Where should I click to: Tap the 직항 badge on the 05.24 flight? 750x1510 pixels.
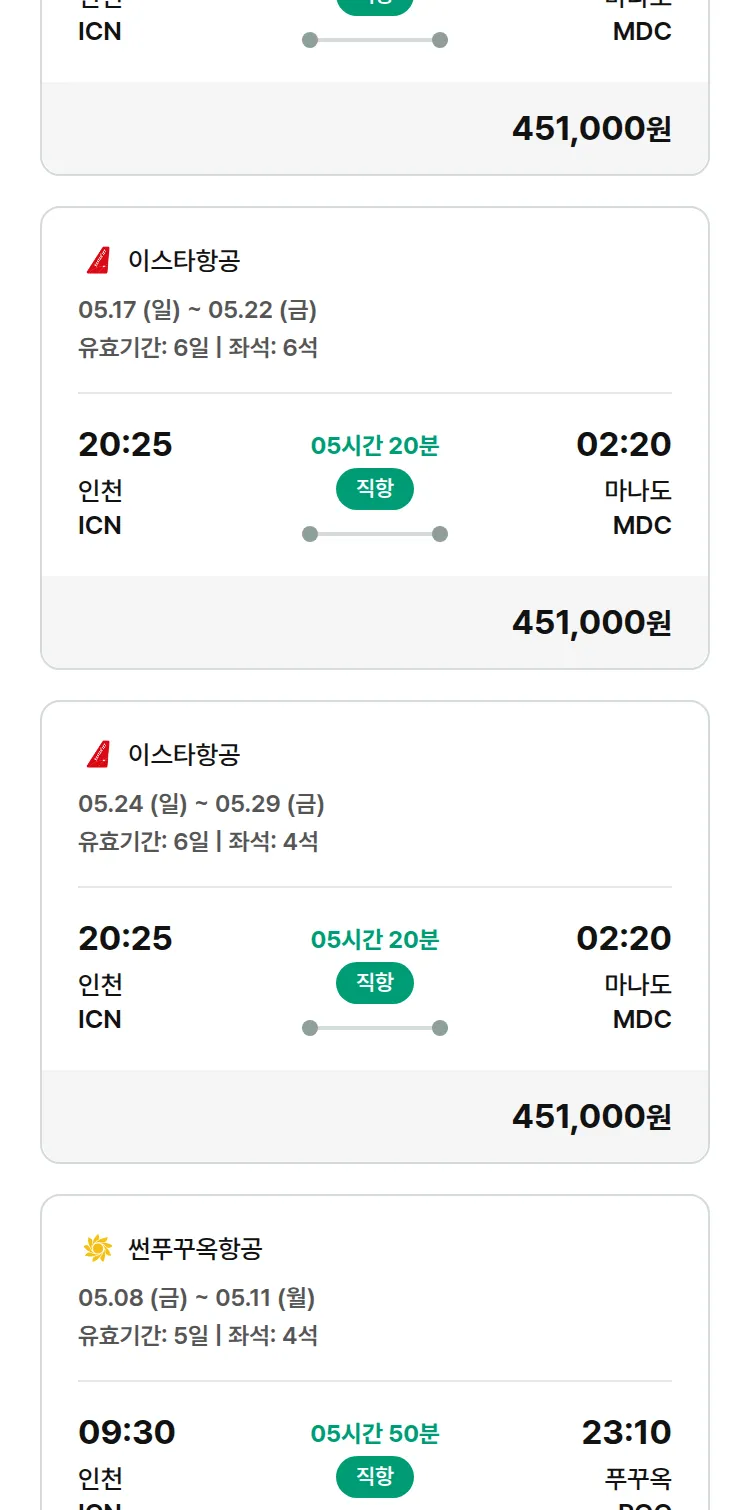tap(375, 983)
